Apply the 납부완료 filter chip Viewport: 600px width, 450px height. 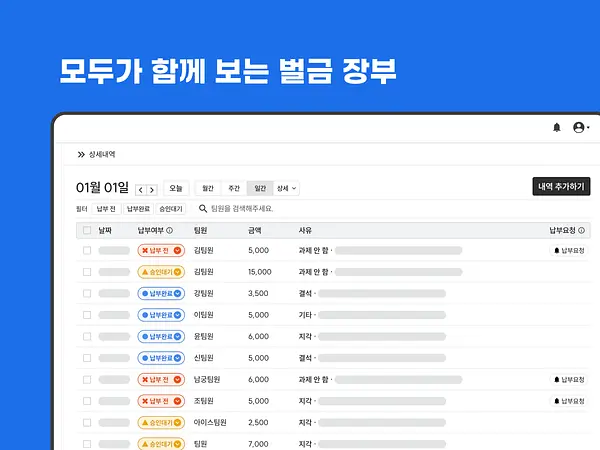[138, 209]
